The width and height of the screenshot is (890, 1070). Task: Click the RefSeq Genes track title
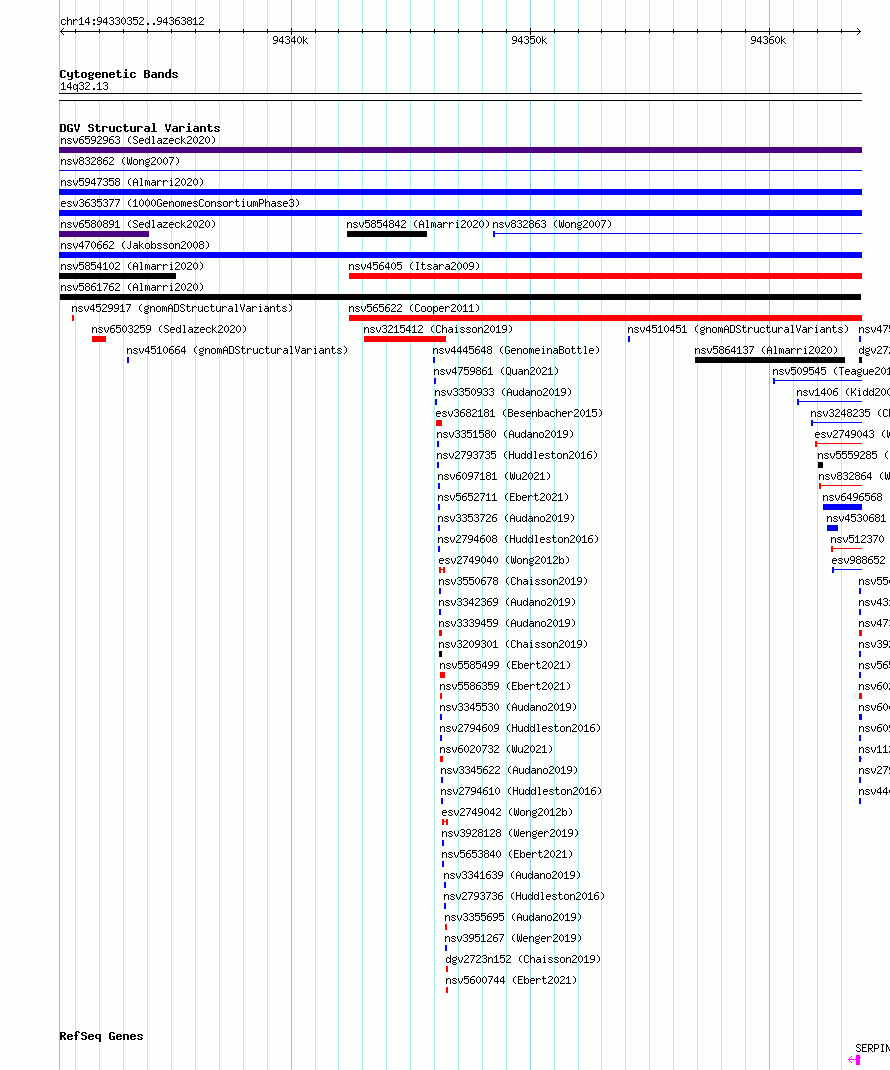(101, 1036)
